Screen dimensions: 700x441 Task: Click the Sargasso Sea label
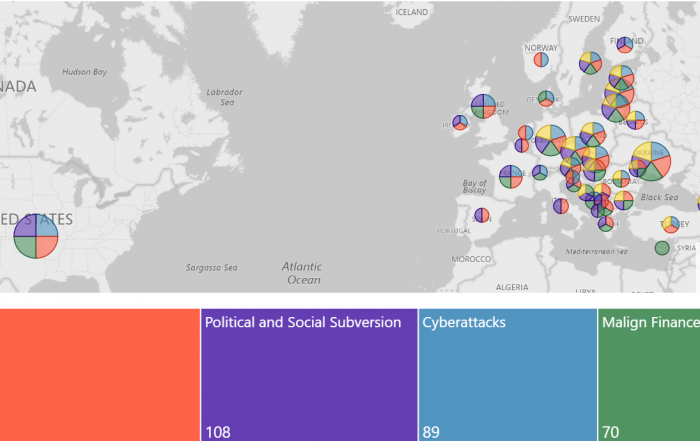click(x=212, y=267)
